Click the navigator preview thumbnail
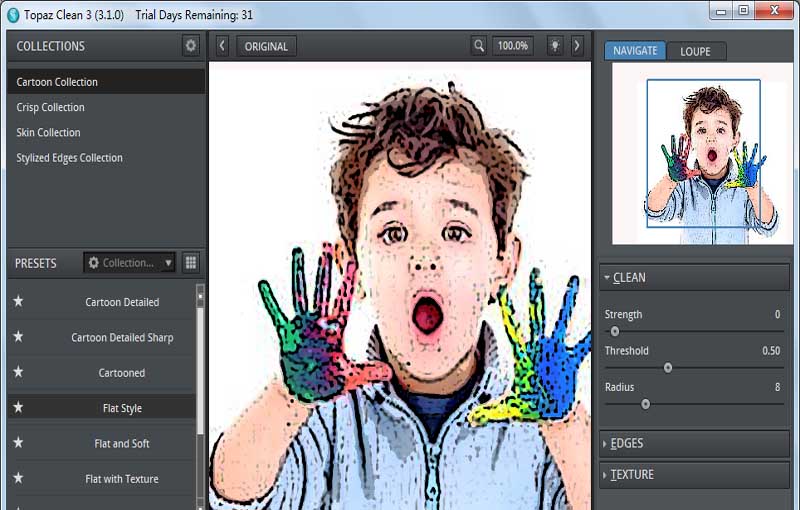 (x=703, y=154)
